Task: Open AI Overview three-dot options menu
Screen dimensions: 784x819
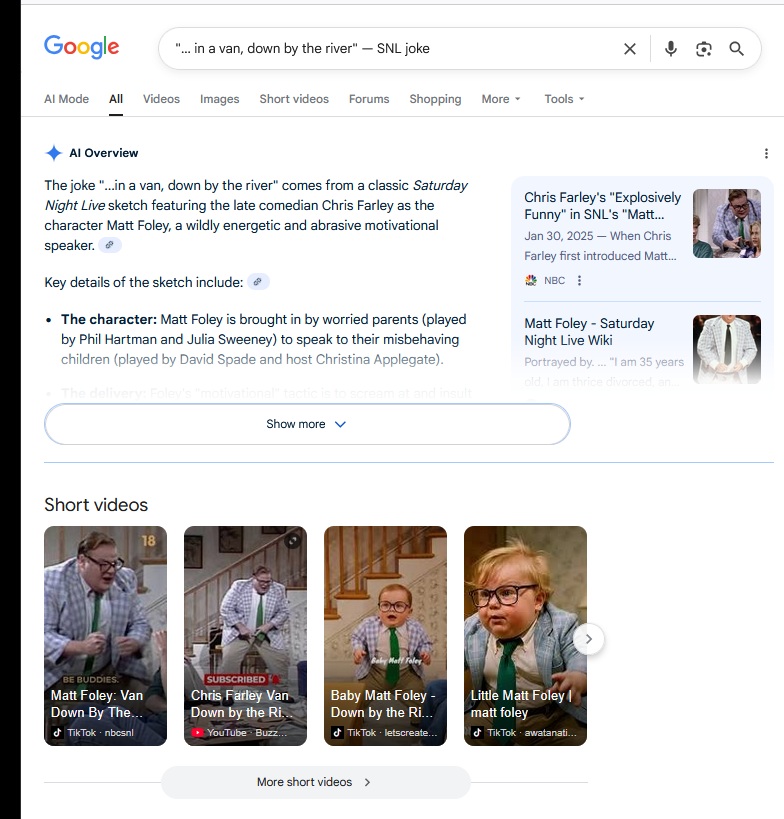Action: [x=766, y=154]
